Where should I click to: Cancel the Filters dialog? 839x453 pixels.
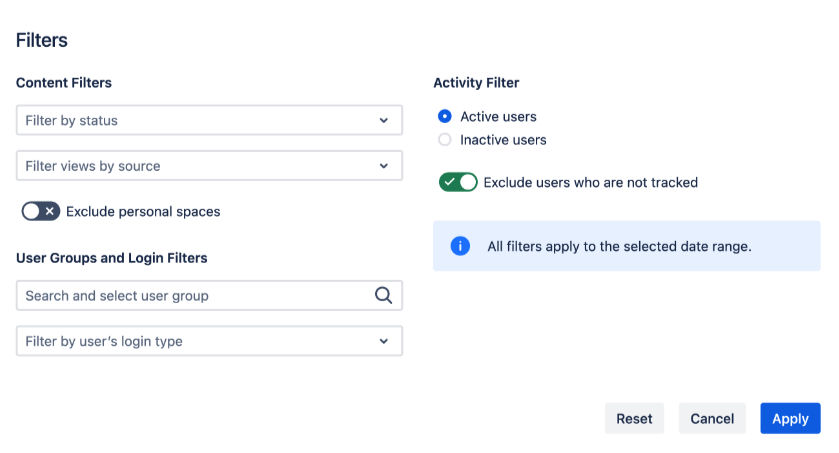pyautogui.click(x=712, y=419)
